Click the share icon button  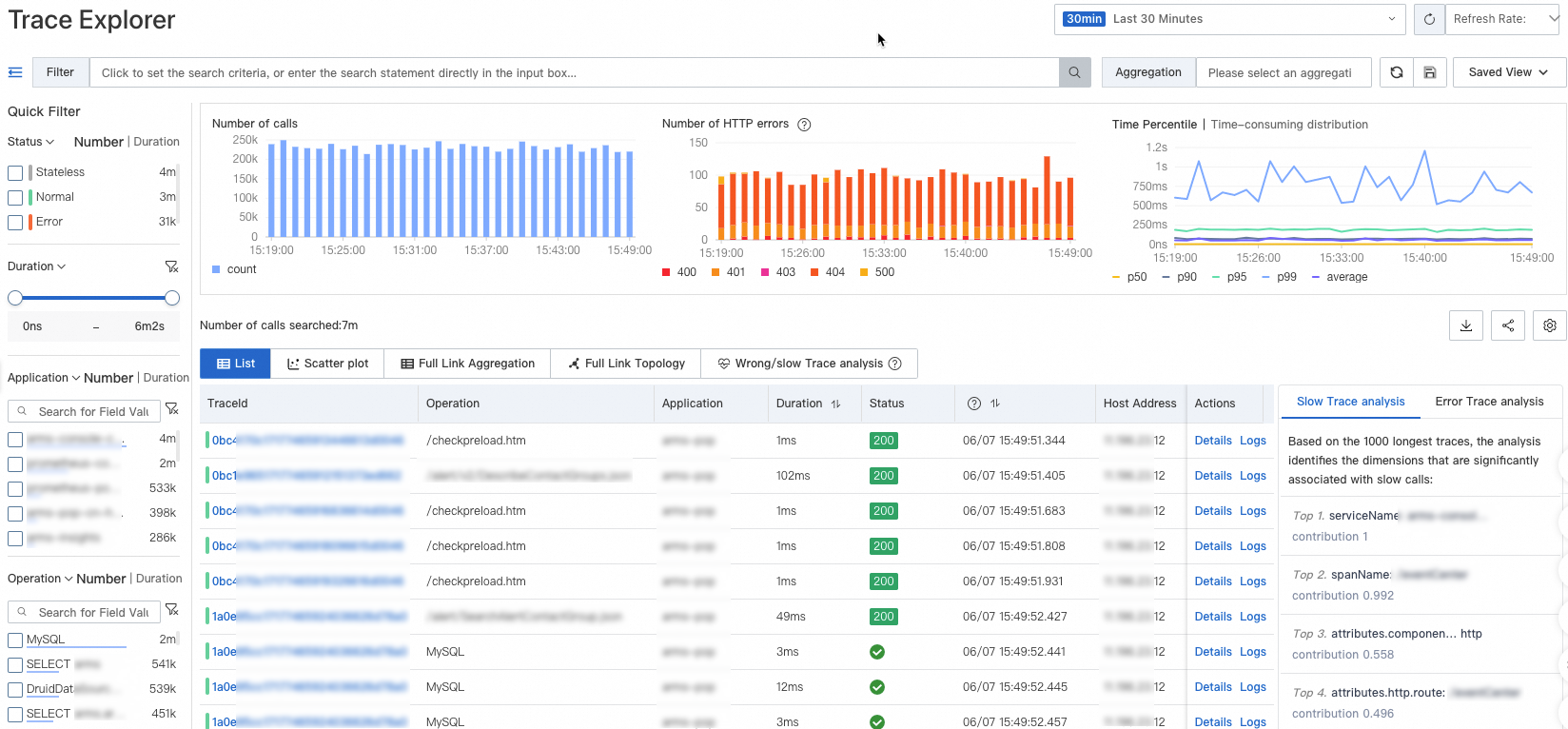[x=1508, y=325]
